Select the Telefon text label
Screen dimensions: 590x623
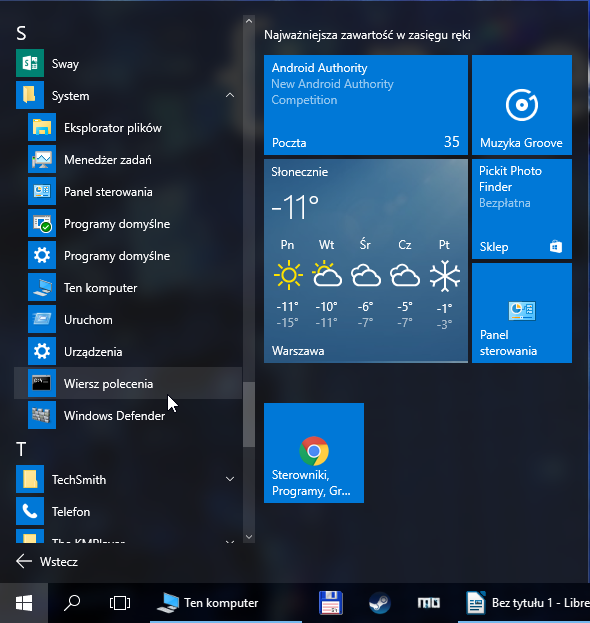pyautogui.click(x=71, y=511)
